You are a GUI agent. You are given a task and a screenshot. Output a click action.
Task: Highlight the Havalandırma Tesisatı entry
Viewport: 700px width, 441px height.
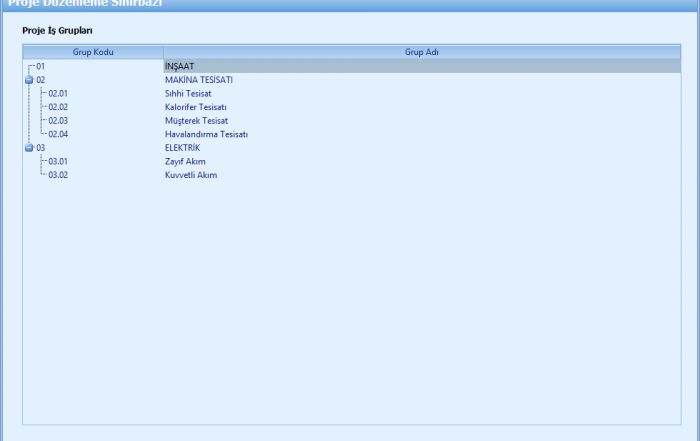pos(206,134)
